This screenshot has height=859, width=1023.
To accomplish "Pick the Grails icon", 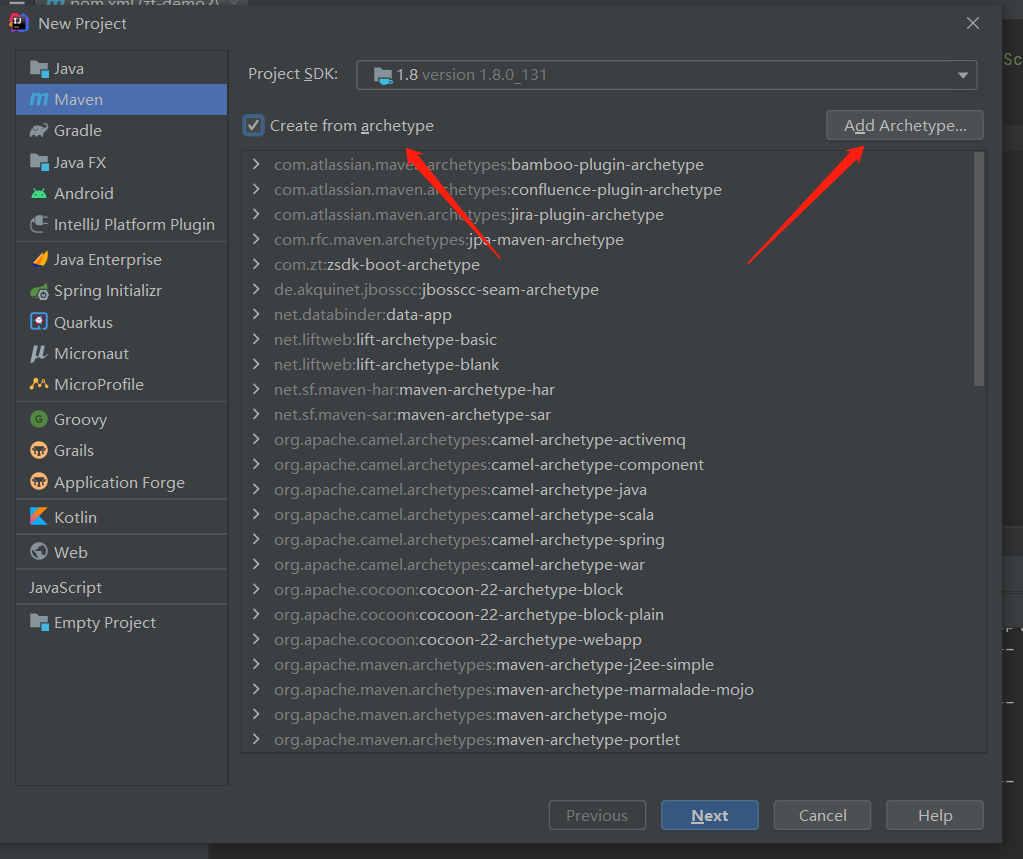I will [39, 451].
